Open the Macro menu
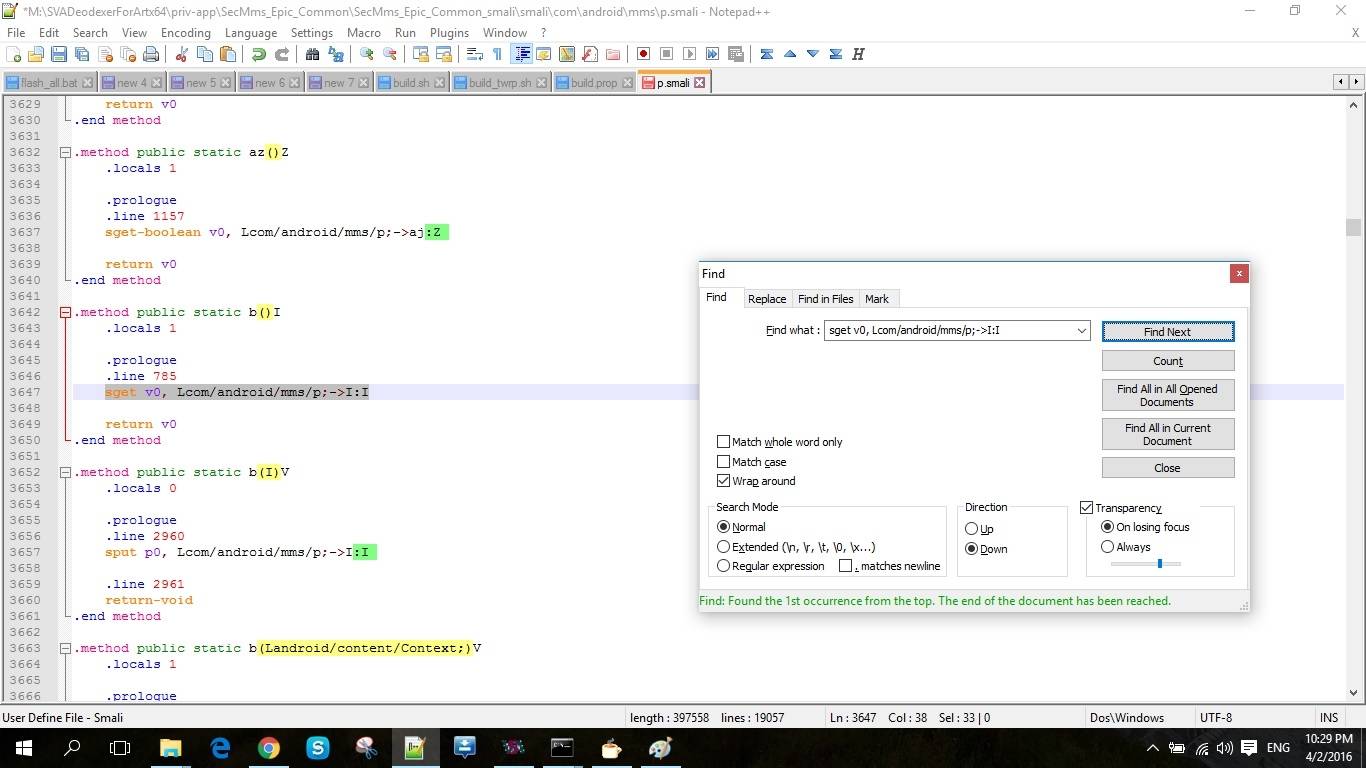Screen dimensions: 1366x768 coord(364,32)
